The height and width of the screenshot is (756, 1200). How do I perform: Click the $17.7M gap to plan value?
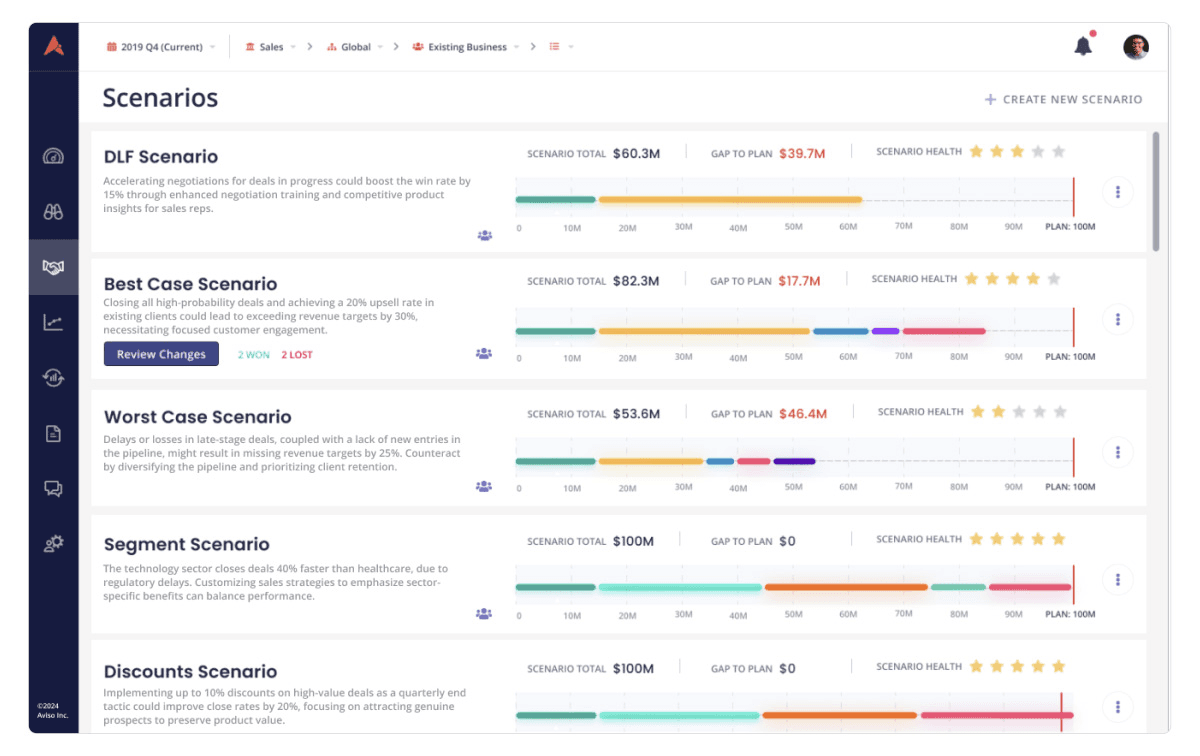click(x=801, y=281)
